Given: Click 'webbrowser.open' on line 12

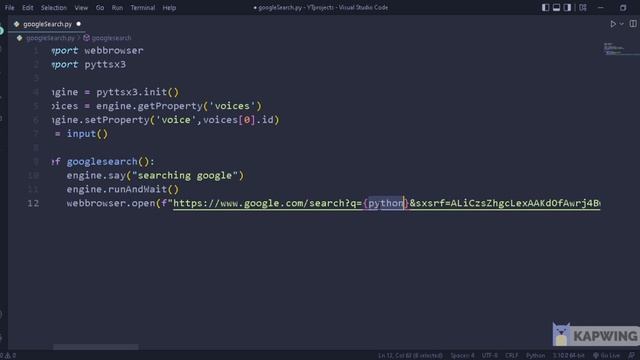Looking at the screenshot, I should (111, 203).
